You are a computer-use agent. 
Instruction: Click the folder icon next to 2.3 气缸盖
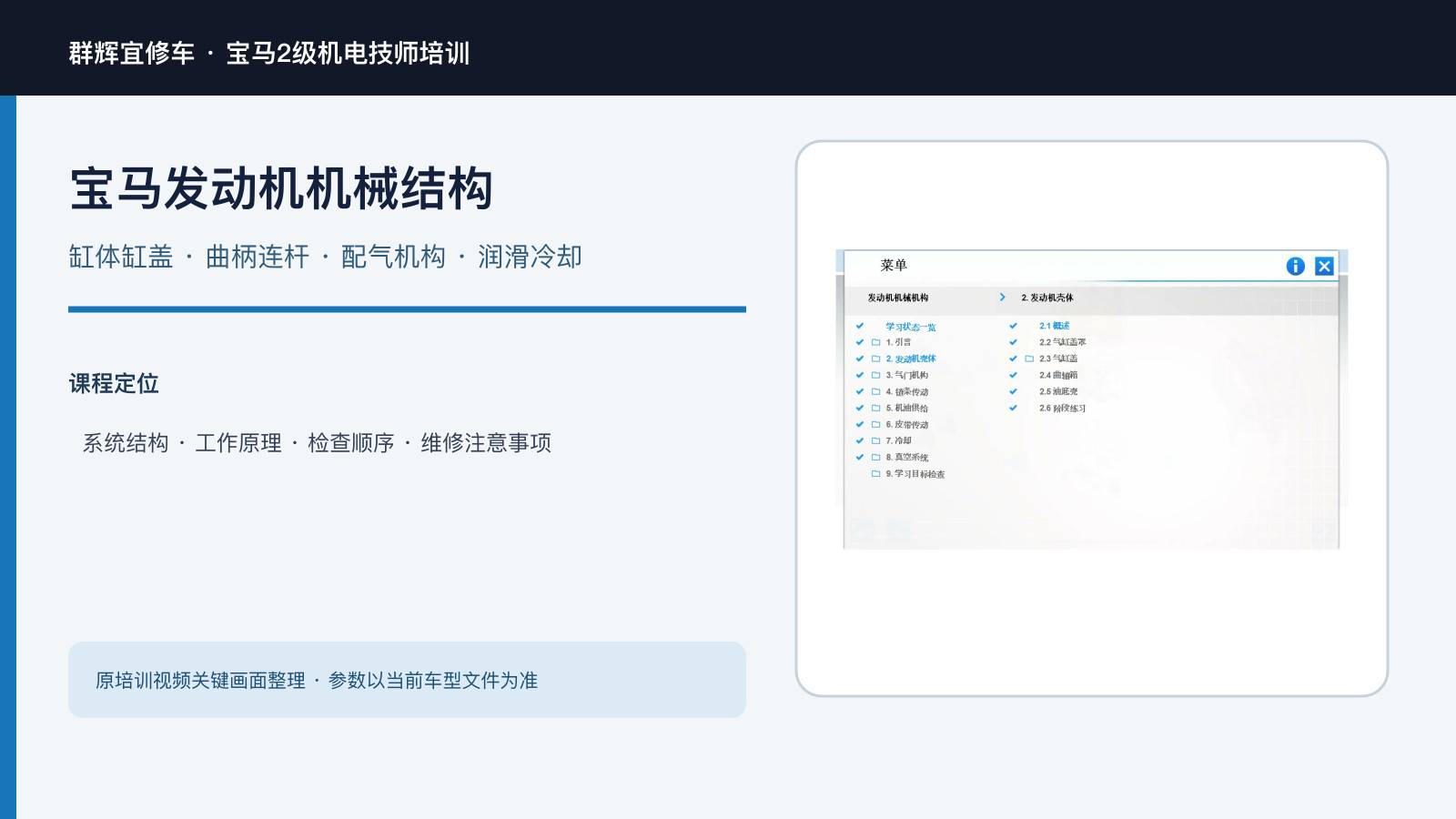(x=1029, y=359)
